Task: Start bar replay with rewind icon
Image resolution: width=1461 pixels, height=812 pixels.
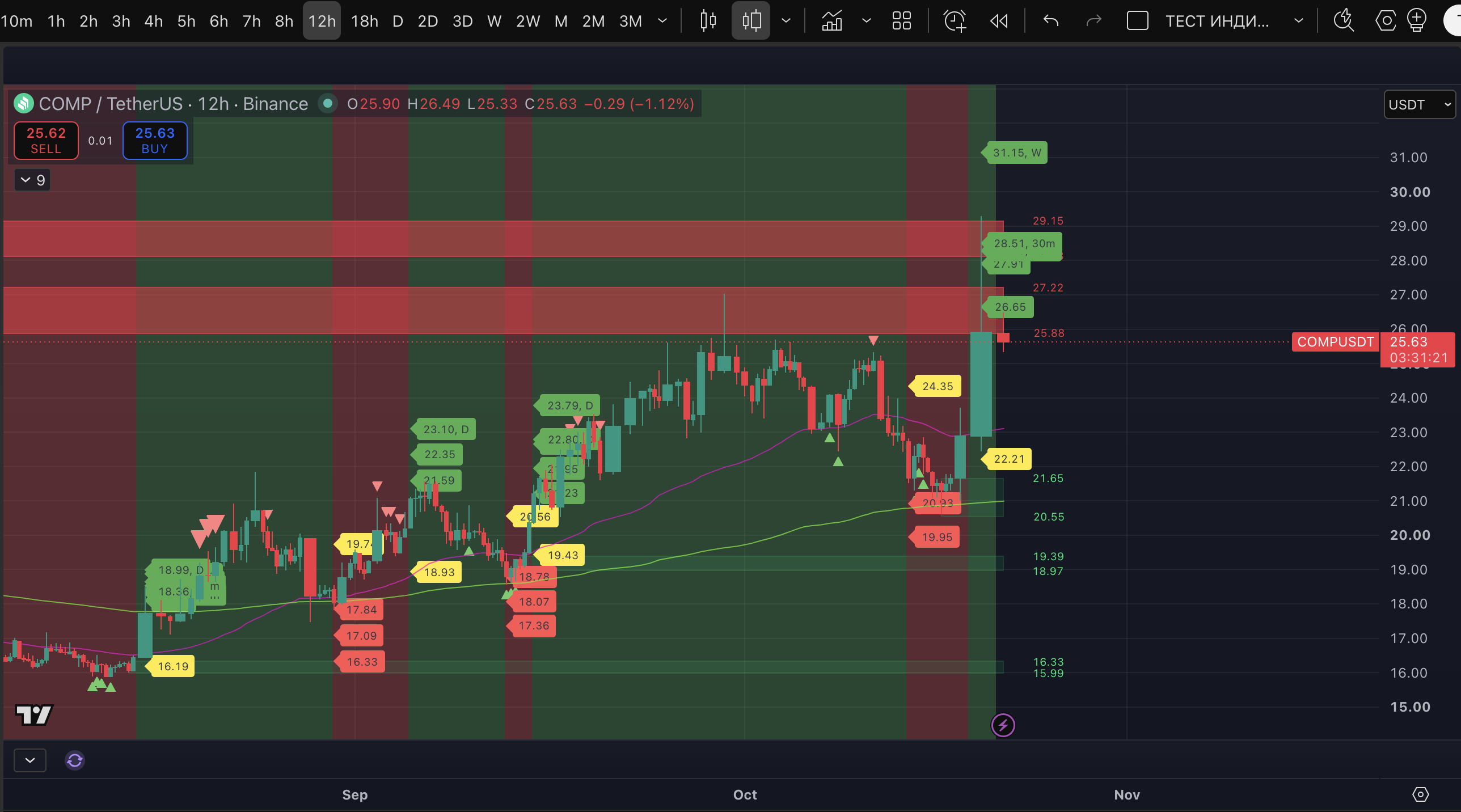Action: pos(999,21)
